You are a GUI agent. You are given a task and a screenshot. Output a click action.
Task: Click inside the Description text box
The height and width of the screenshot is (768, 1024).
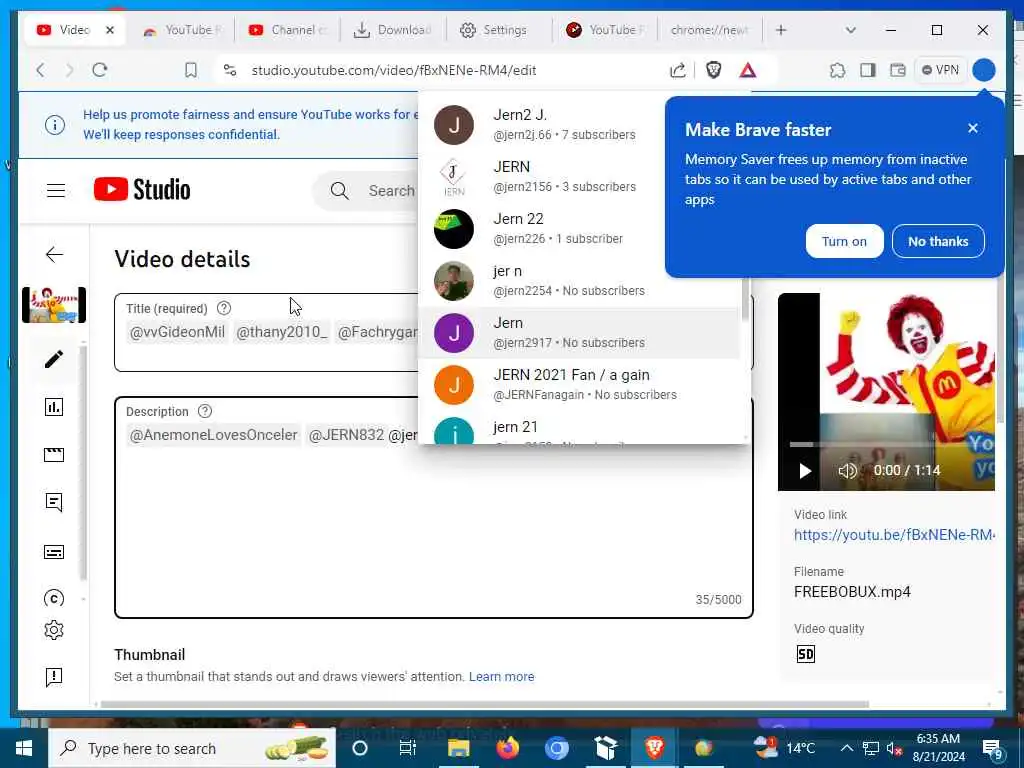coord(434,507)
